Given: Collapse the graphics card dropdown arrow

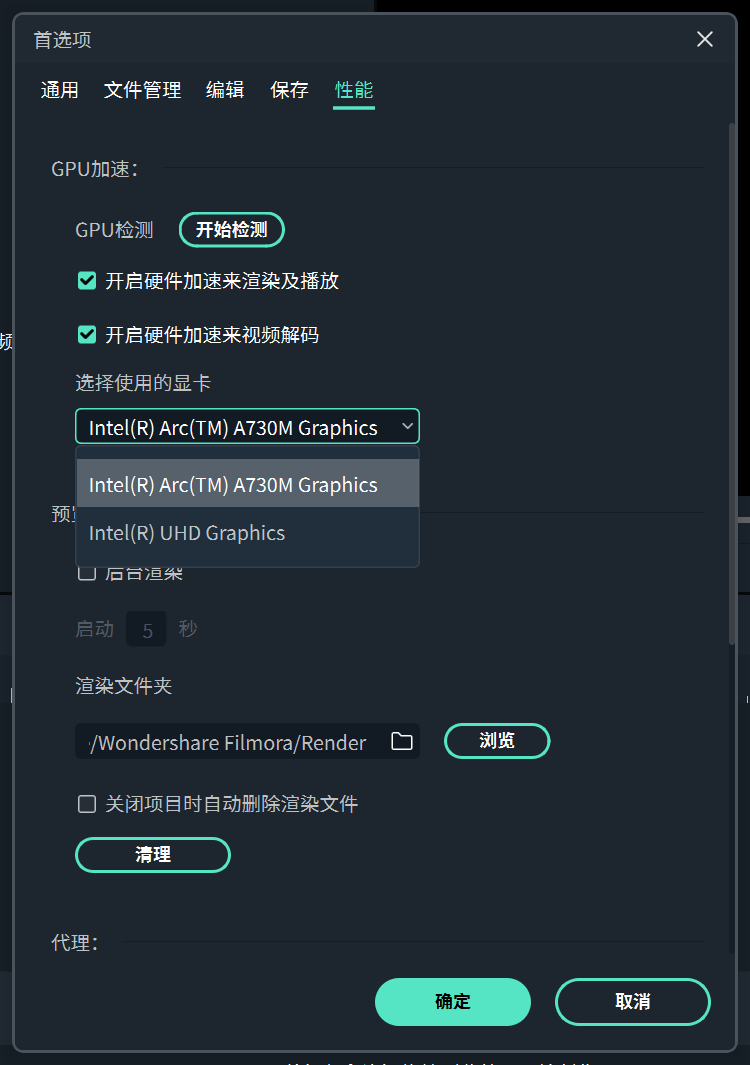Looking at the screenshot, I should (x=406, y=427).
